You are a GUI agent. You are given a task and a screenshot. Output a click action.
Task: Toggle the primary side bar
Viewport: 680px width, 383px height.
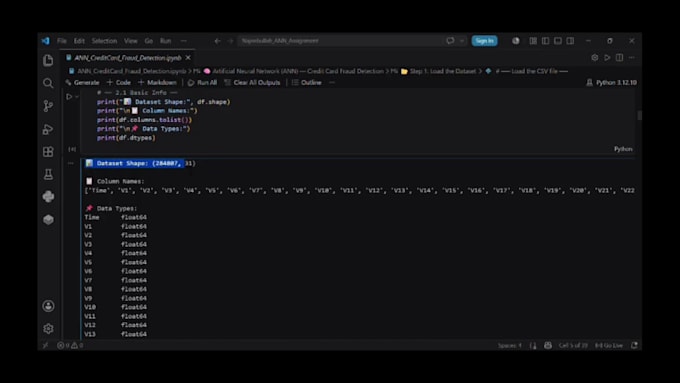coord(546,41)
